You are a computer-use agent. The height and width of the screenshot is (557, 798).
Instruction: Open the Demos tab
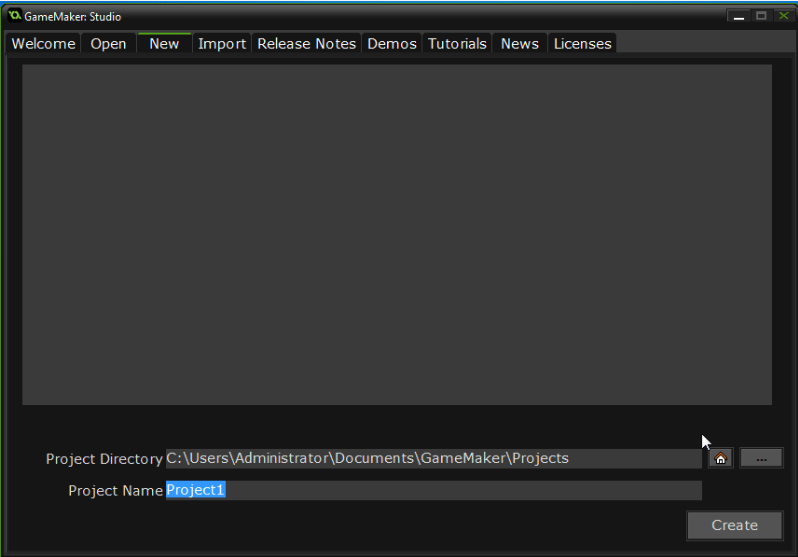tap(392, 44)
